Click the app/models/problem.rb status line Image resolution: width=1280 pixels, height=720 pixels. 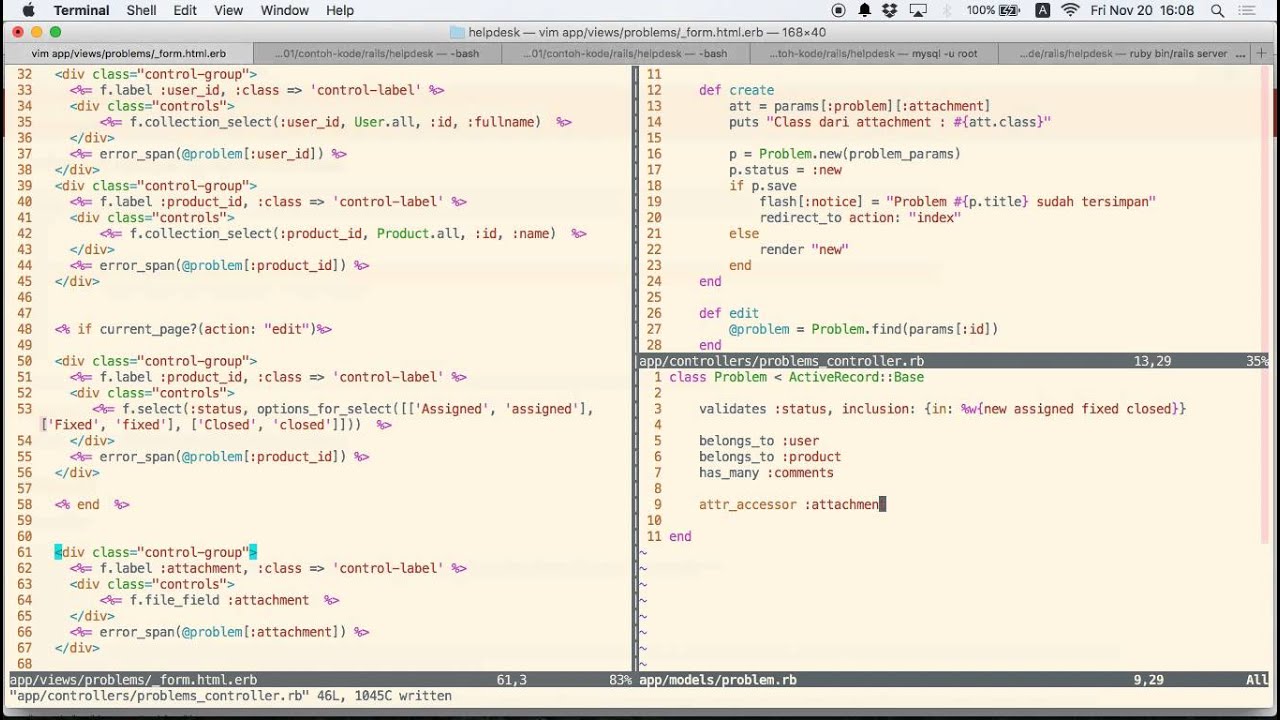pyautogui.click(x=954, y=680)
